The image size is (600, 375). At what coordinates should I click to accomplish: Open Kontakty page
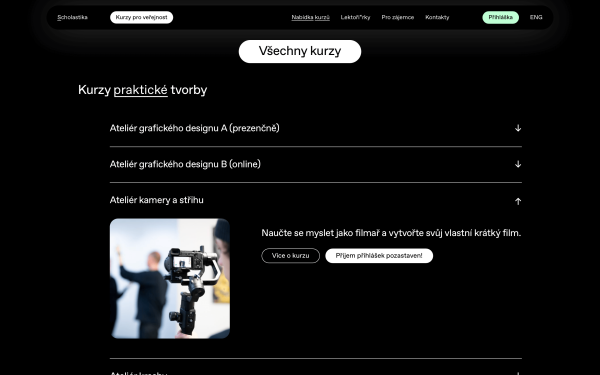pos(437,17)
